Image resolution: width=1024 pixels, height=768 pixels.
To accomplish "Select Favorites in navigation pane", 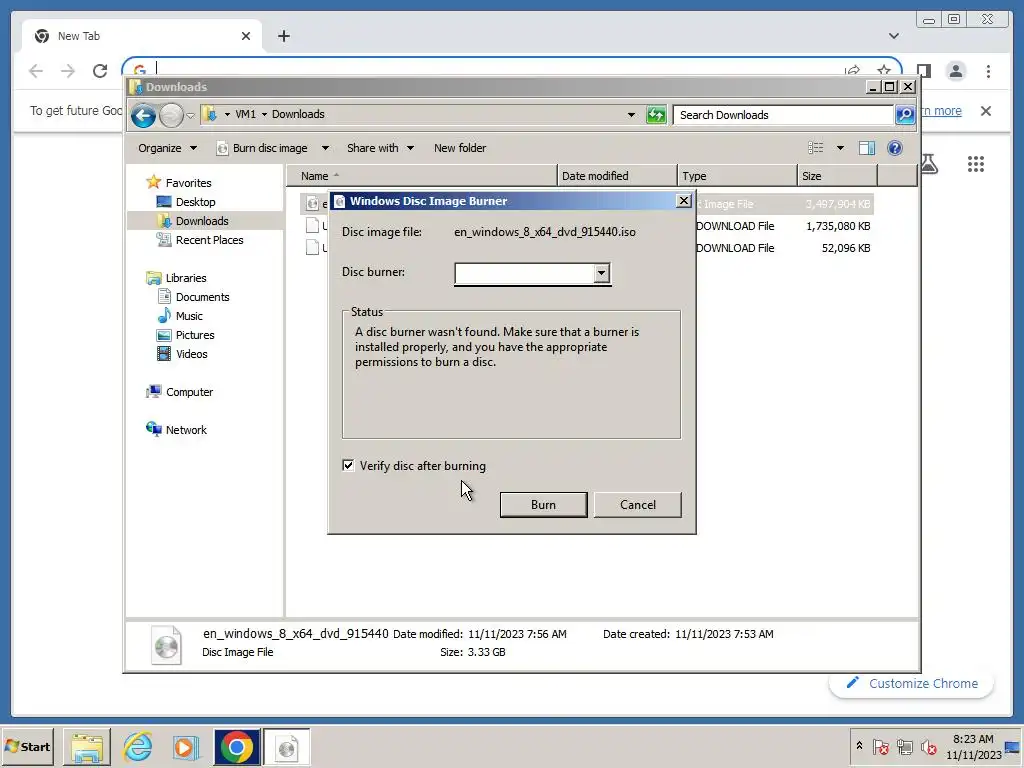I will (x=188, y=183).
